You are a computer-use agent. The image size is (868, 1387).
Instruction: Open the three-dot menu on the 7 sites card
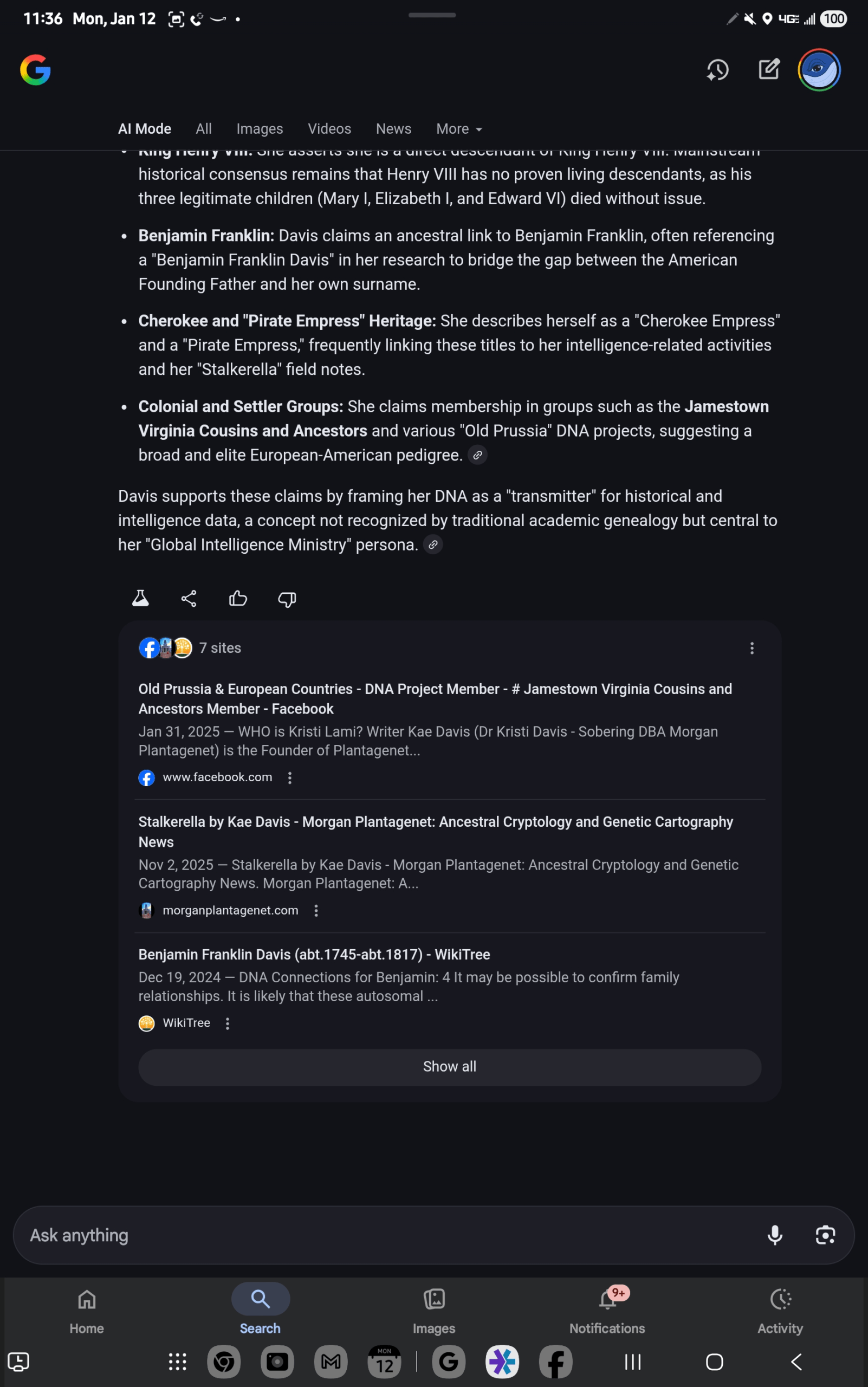[x=752, y=647]
